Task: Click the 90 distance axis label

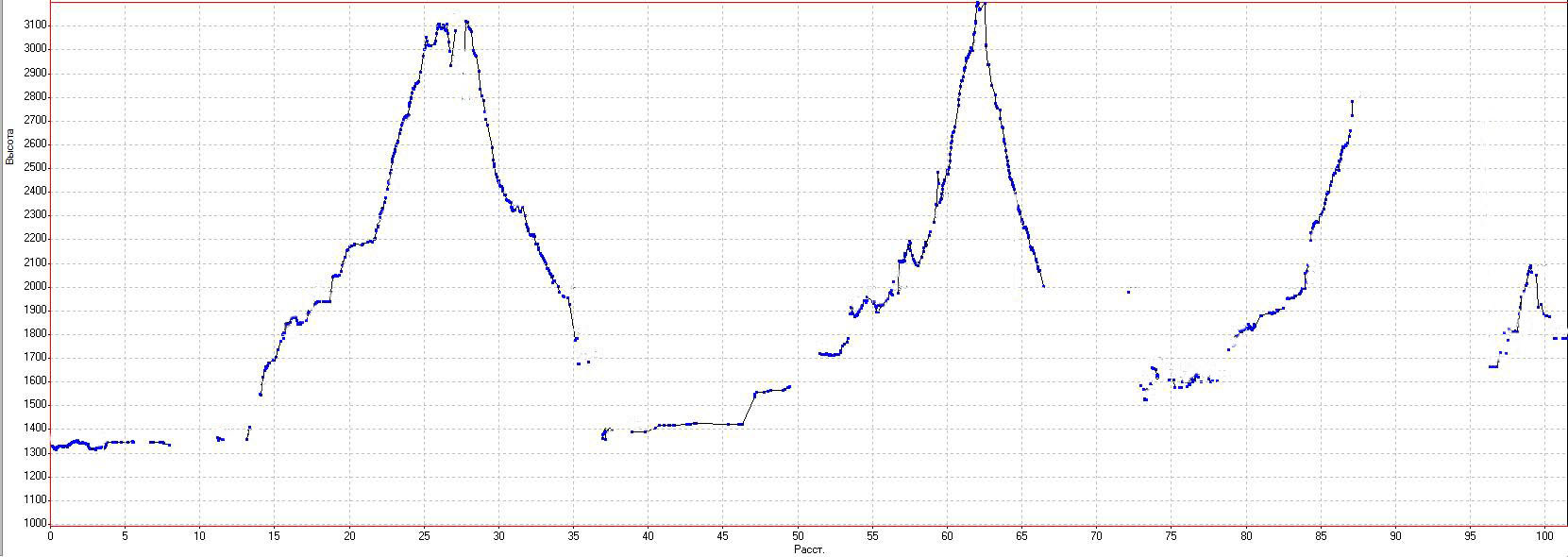Action: click(x=1395, y=536)
